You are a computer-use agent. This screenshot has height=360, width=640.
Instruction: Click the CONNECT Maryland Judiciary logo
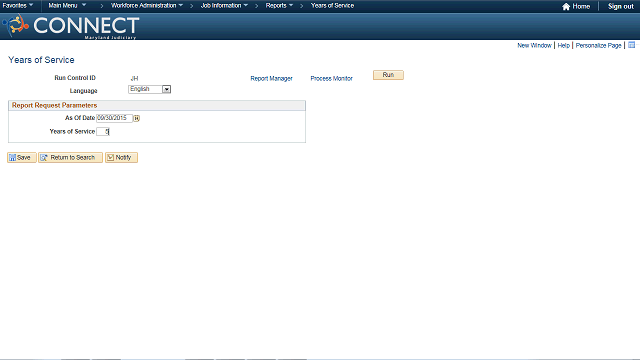tap(71, 27)
